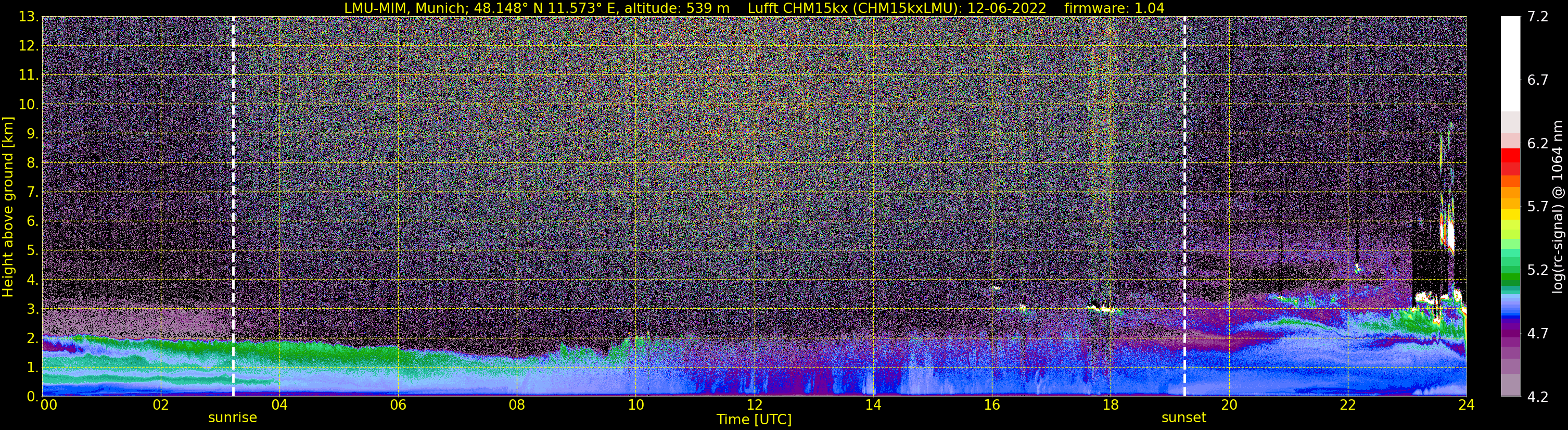Image resolution: width=1568 pixels, height=430 pixels.
Task: Click the date '12-06-2022' in the title
Action: (x=1007, y=8)
